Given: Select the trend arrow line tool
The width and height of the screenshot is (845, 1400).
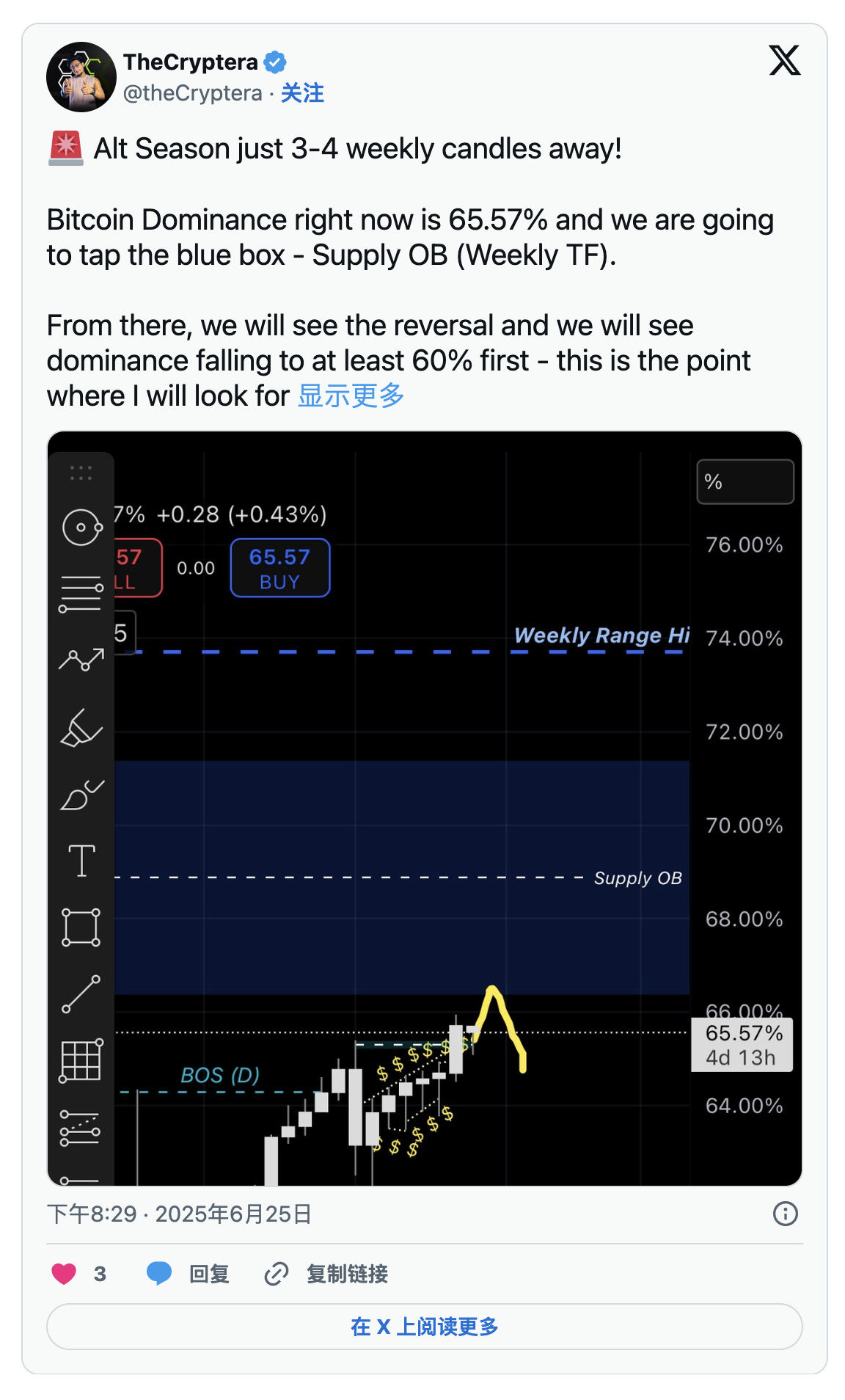Looking at the screenshot, I should tap(81, 660).
